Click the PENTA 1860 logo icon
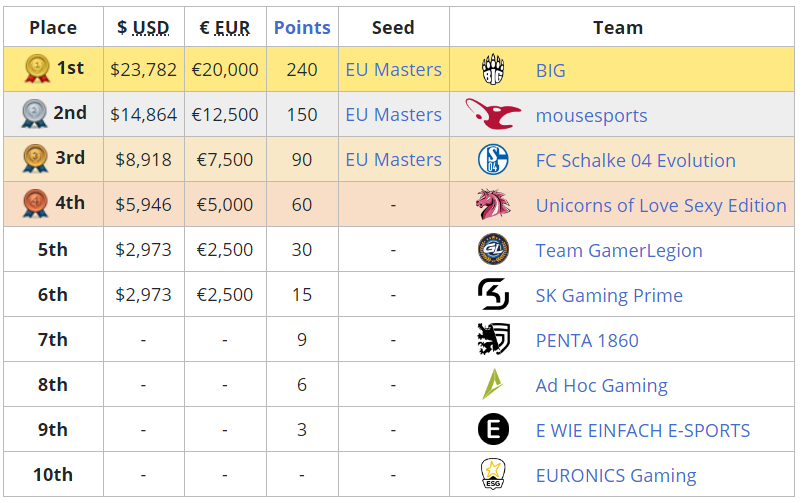This screenshot has width=802, height=503. coord(493,340)
